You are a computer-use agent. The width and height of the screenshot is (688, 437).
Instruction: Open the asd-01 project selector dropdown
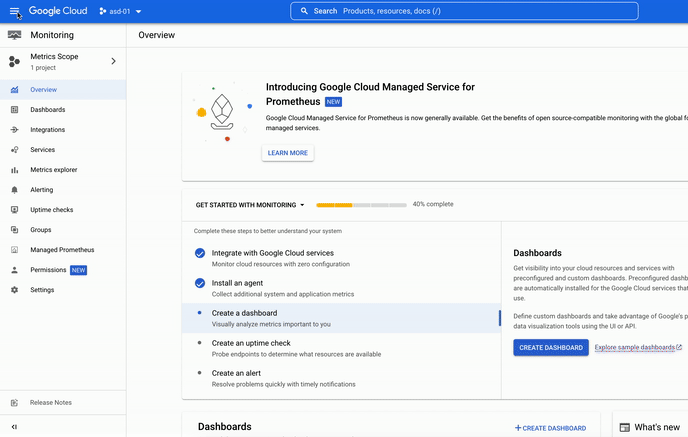(x=120, y=11)
